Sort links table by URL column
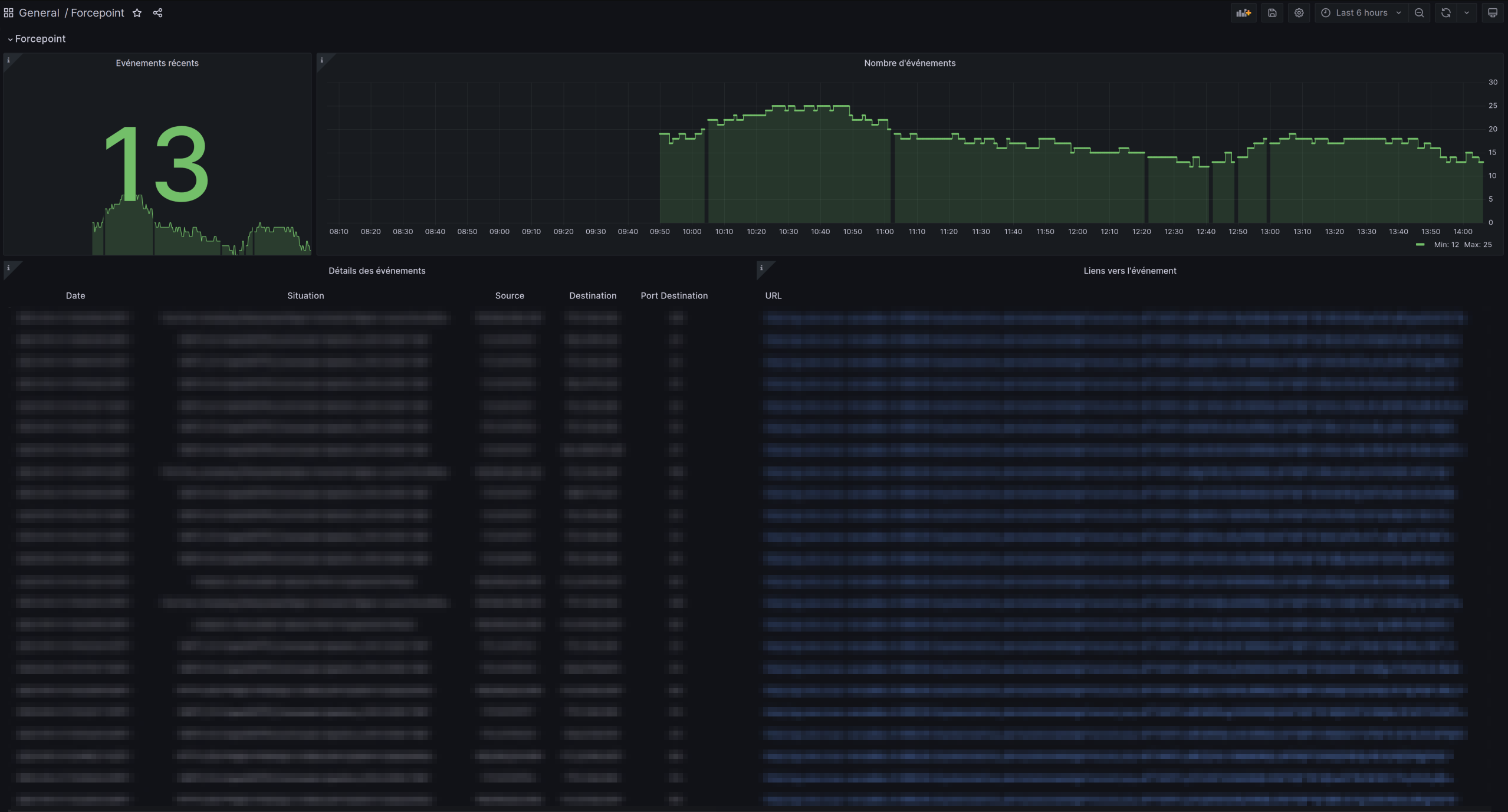 click(x=773, y=295)
